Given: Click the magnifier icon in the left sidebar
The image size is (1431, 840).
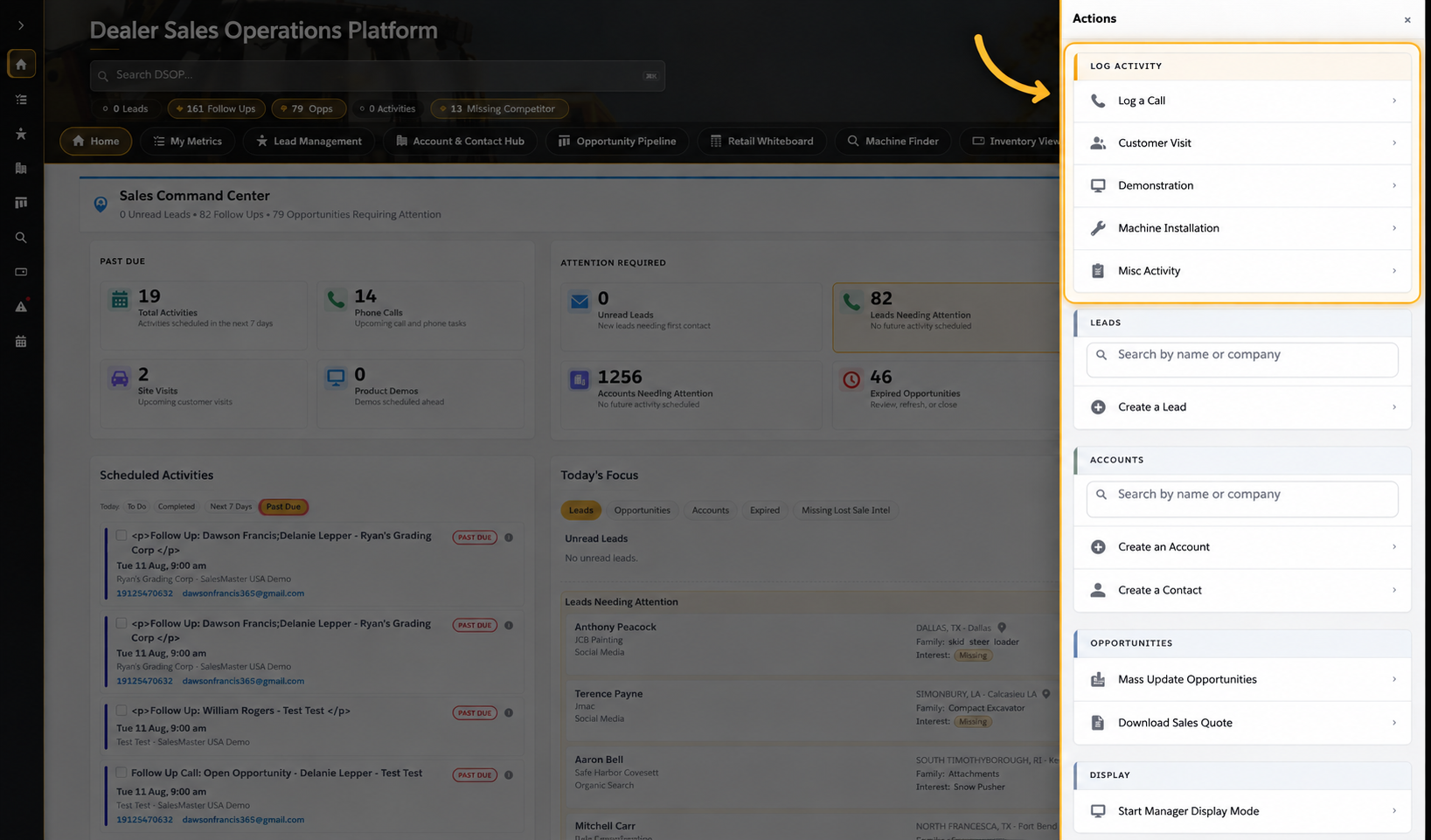Looking at the screenshot, I should click(21, 238).
